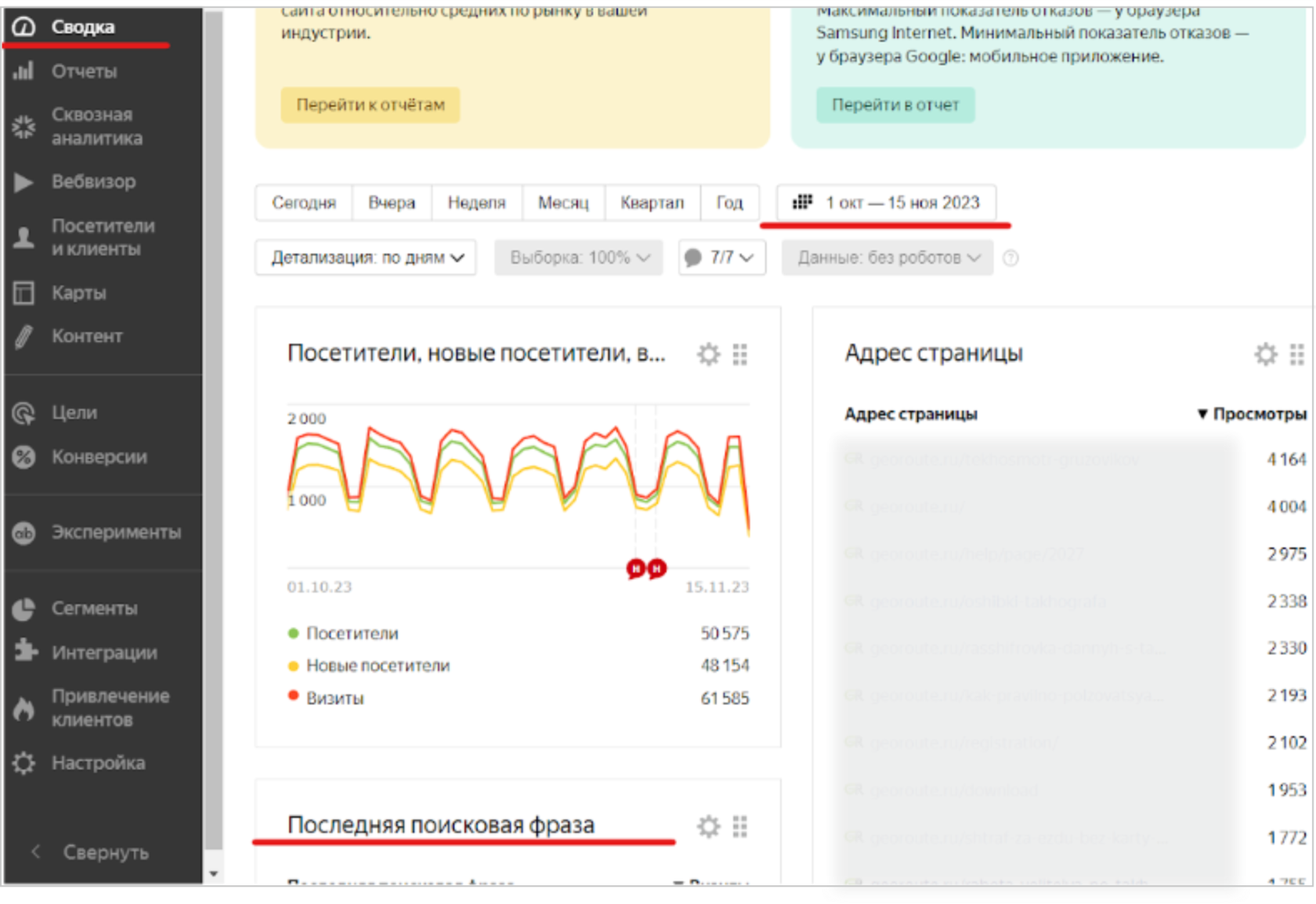Switch to the Месяц period tab
This screenshot has height=904, width=1316.
click(563, 202)
